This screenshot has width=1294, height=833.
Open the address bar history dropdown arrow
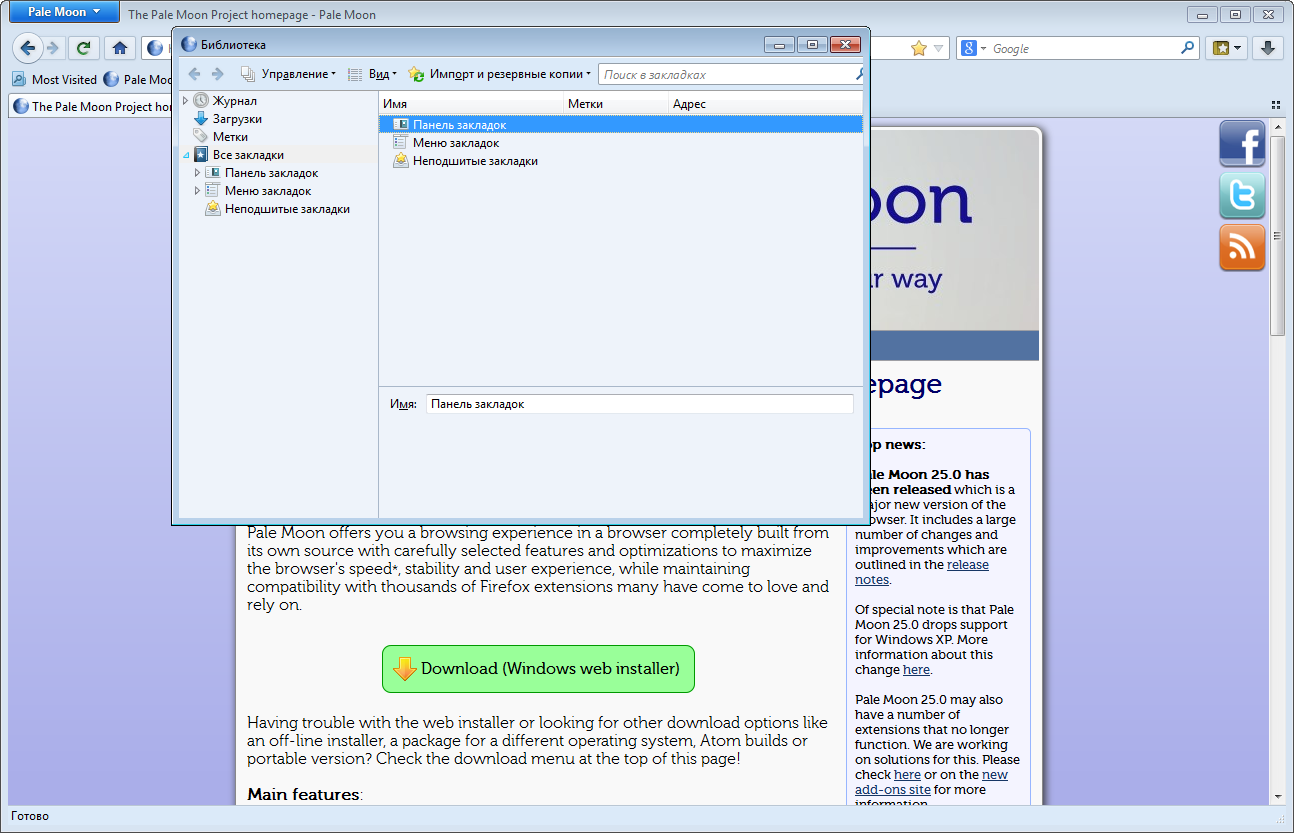point(939,48)
